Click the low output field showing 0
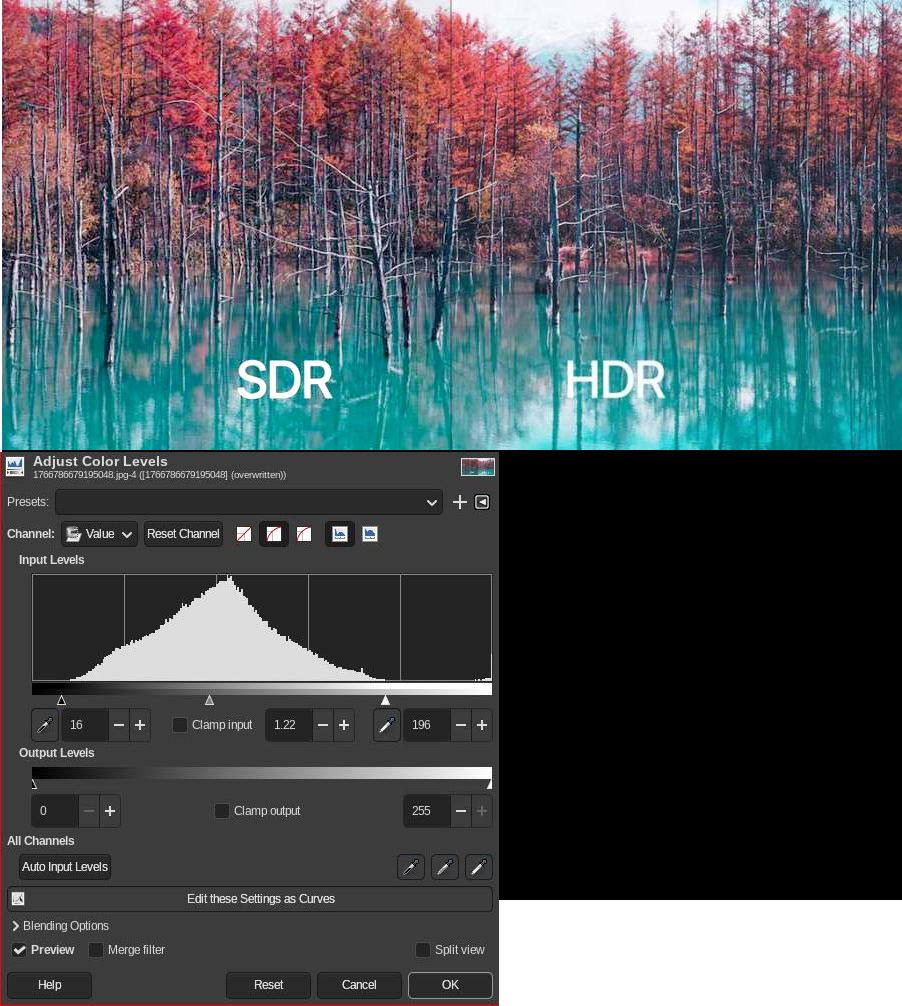Viewport: 902px width, 1006px height. 55,811
